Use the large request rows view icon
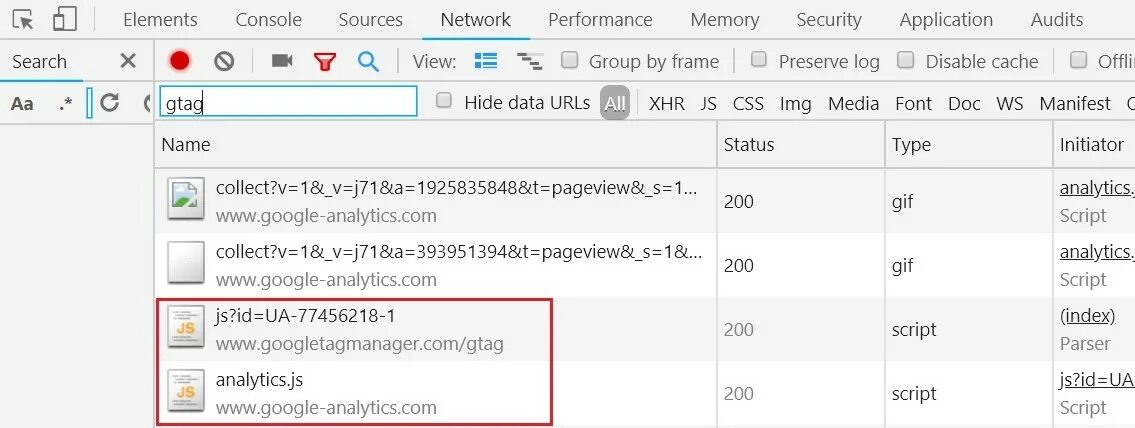Viewport: 1135px width, 428px height. 486,61
